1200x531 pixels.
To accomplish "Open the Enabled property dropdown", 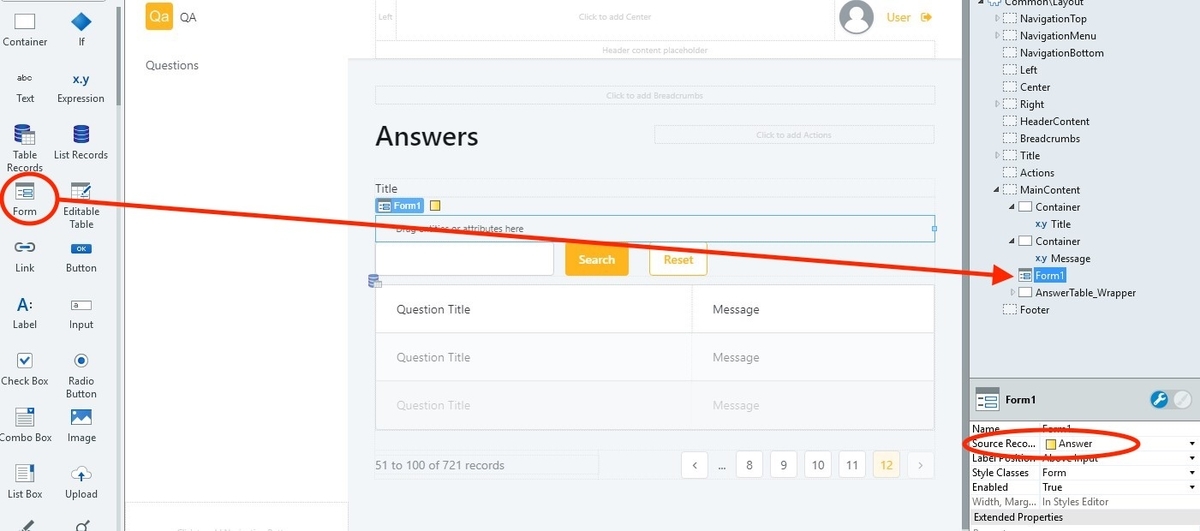I will point(1192,487).
